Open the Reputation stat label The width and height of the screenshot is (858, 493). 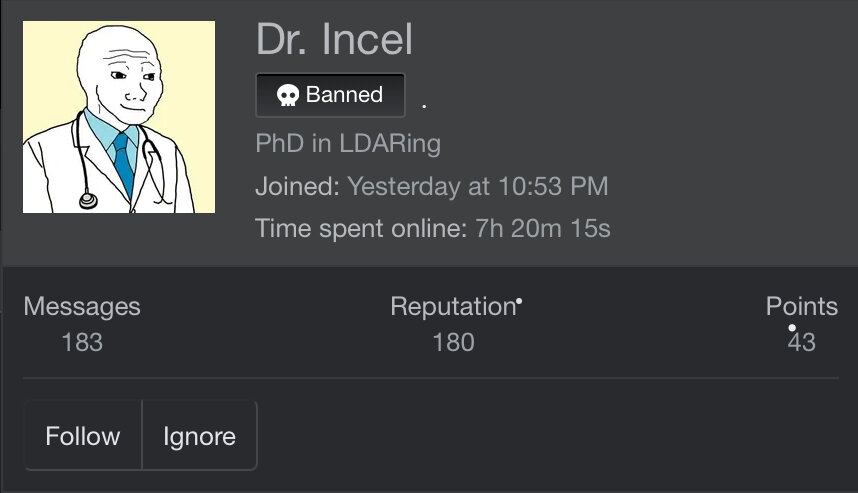point(452,306)
